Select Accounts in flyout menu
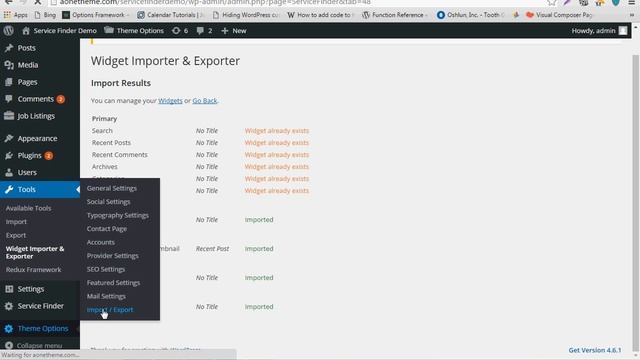 (100, 242)
